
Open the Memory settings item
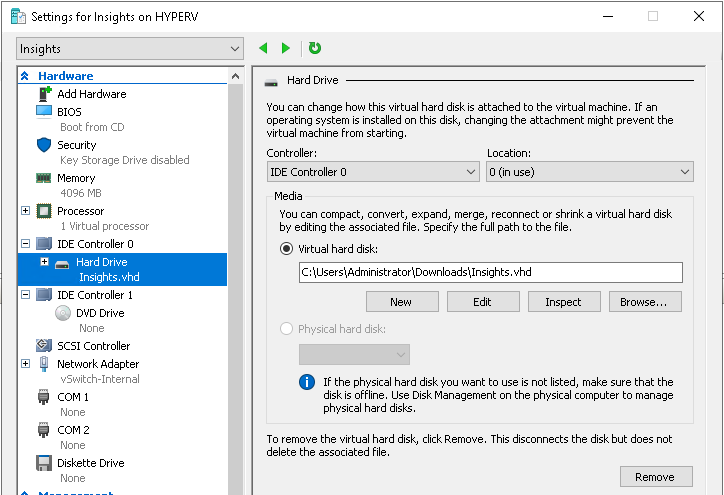coord(76,178)
